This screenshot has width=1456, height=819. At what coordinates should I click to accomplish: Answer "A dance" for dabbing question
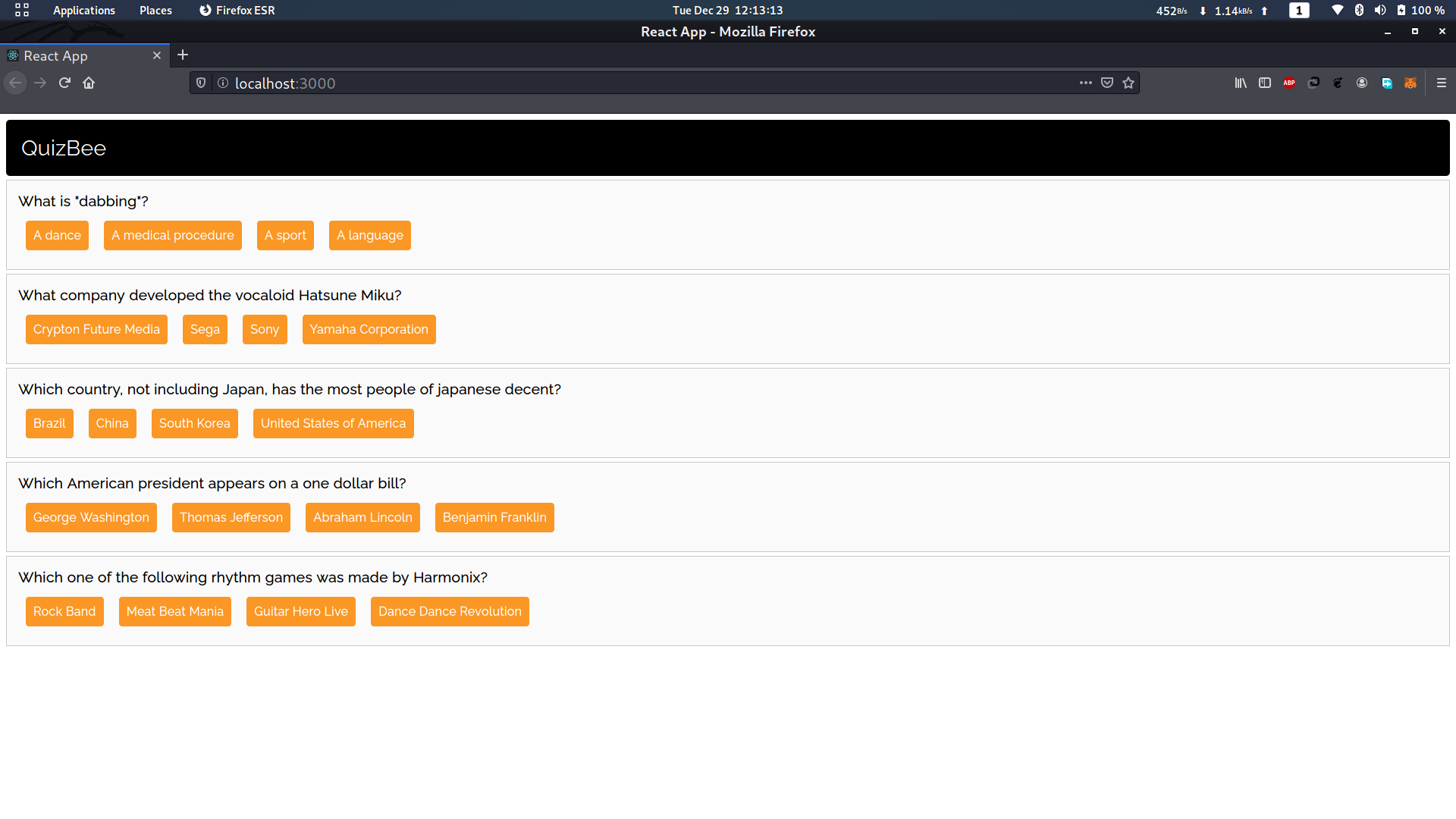[x=57, y=236]
